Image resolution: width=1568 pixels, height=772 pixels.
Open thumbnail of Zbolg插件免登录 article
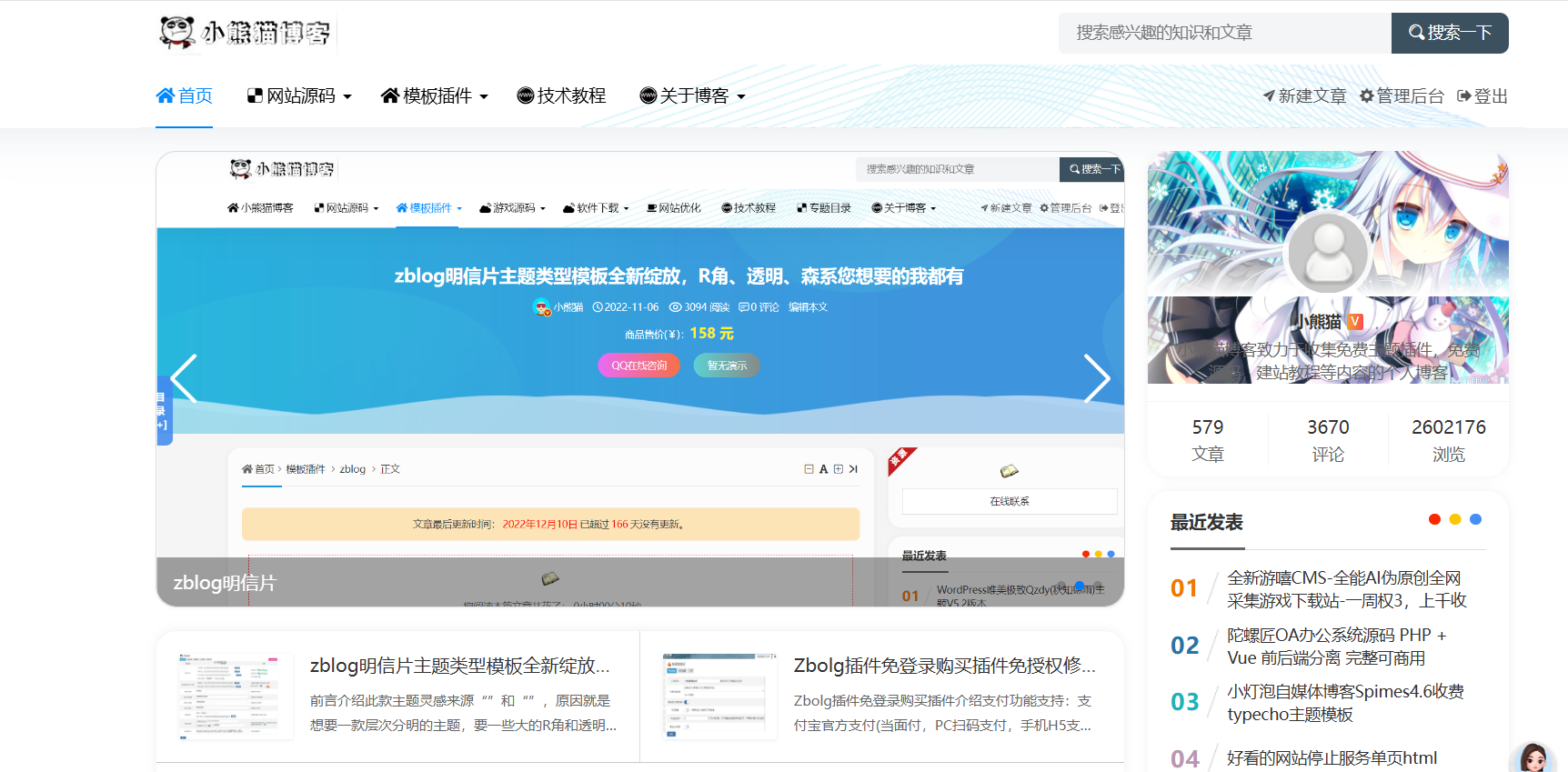coord(719,696)
